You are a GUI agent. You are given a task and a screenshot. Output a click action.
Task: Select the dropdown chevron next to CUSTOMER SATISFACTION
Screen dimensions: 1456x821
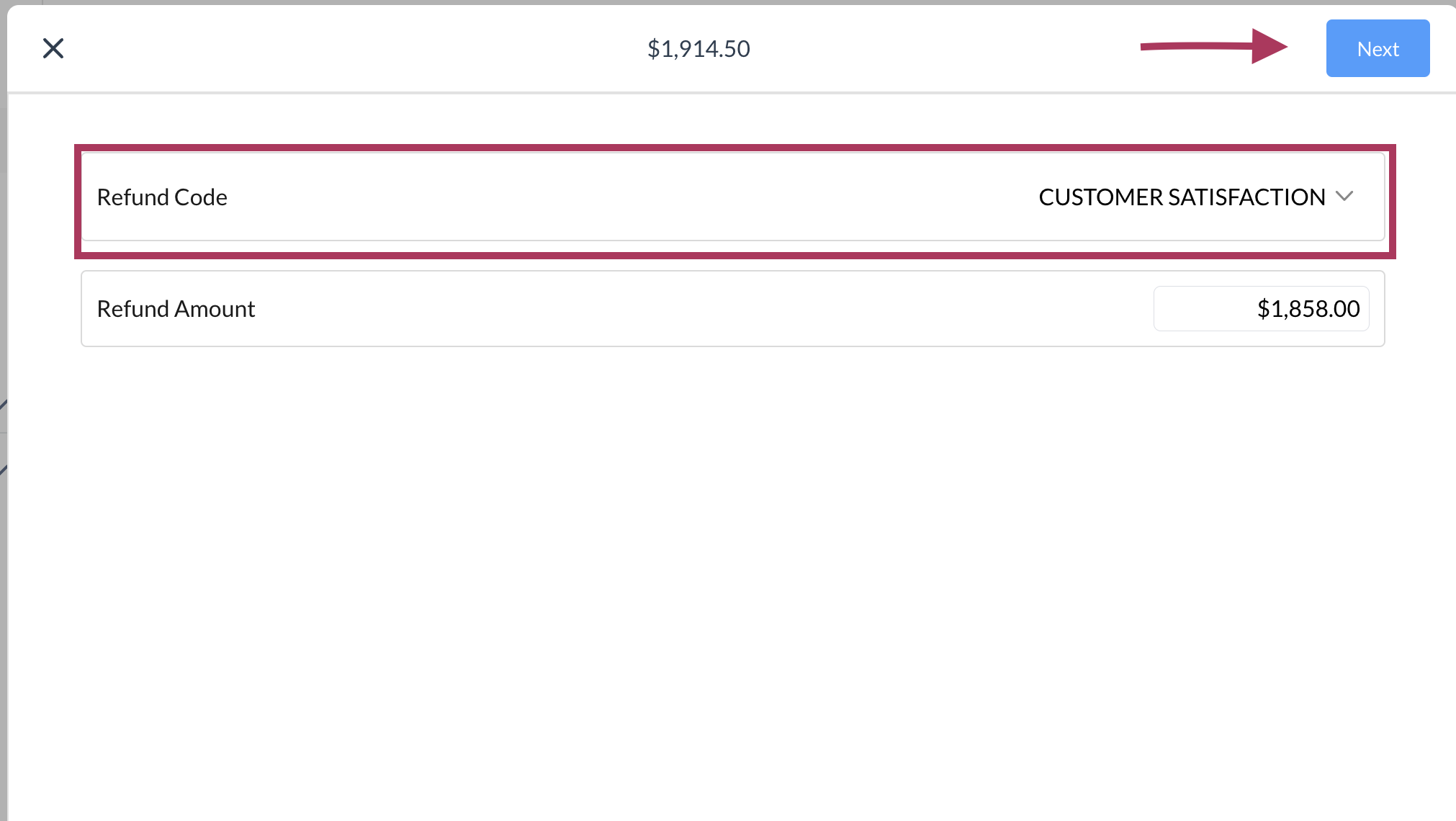click(1345, 196)
